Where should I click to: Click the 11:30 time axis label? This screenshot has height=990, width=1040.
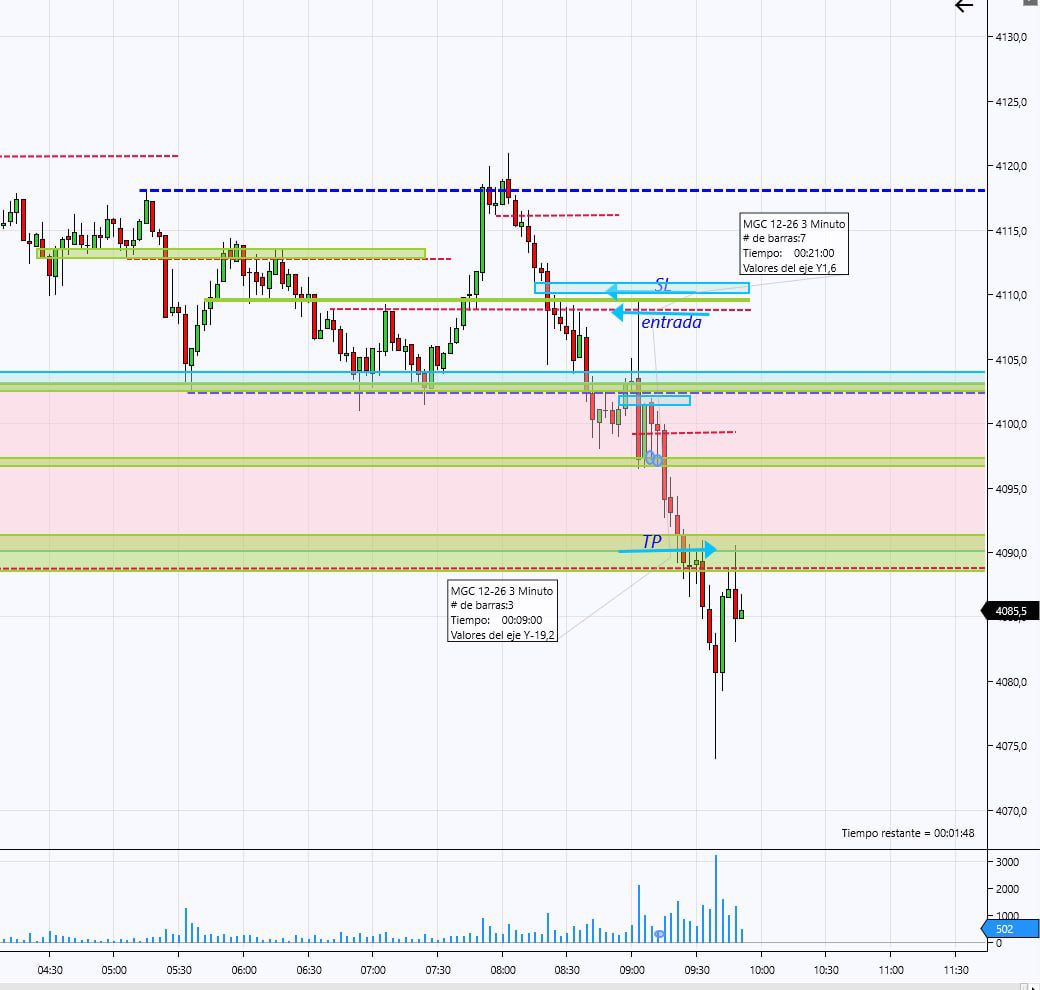tap(955, 970)
